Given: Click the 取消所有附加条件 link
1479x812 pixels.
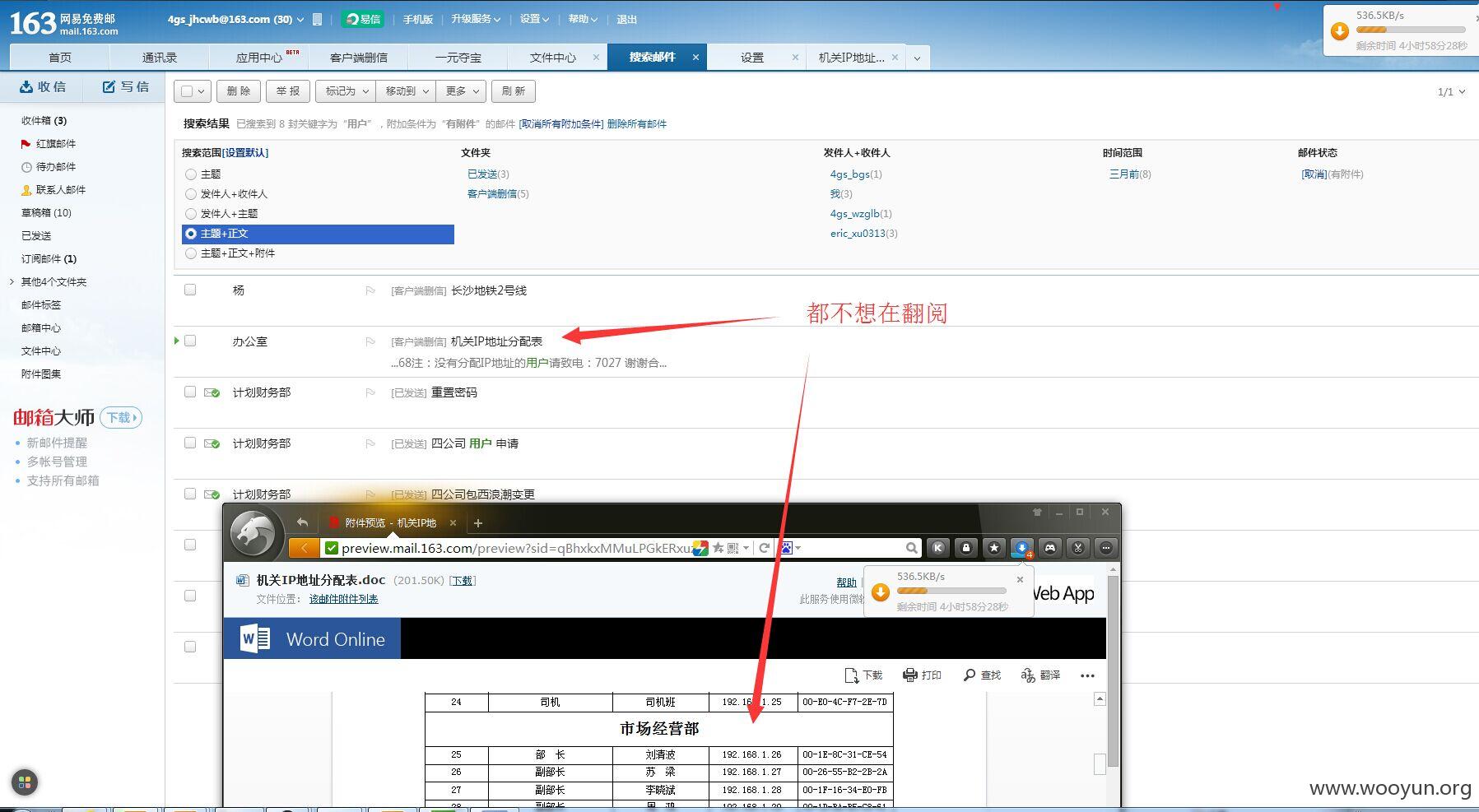Looking at the screenshot, I should (560, 124).
